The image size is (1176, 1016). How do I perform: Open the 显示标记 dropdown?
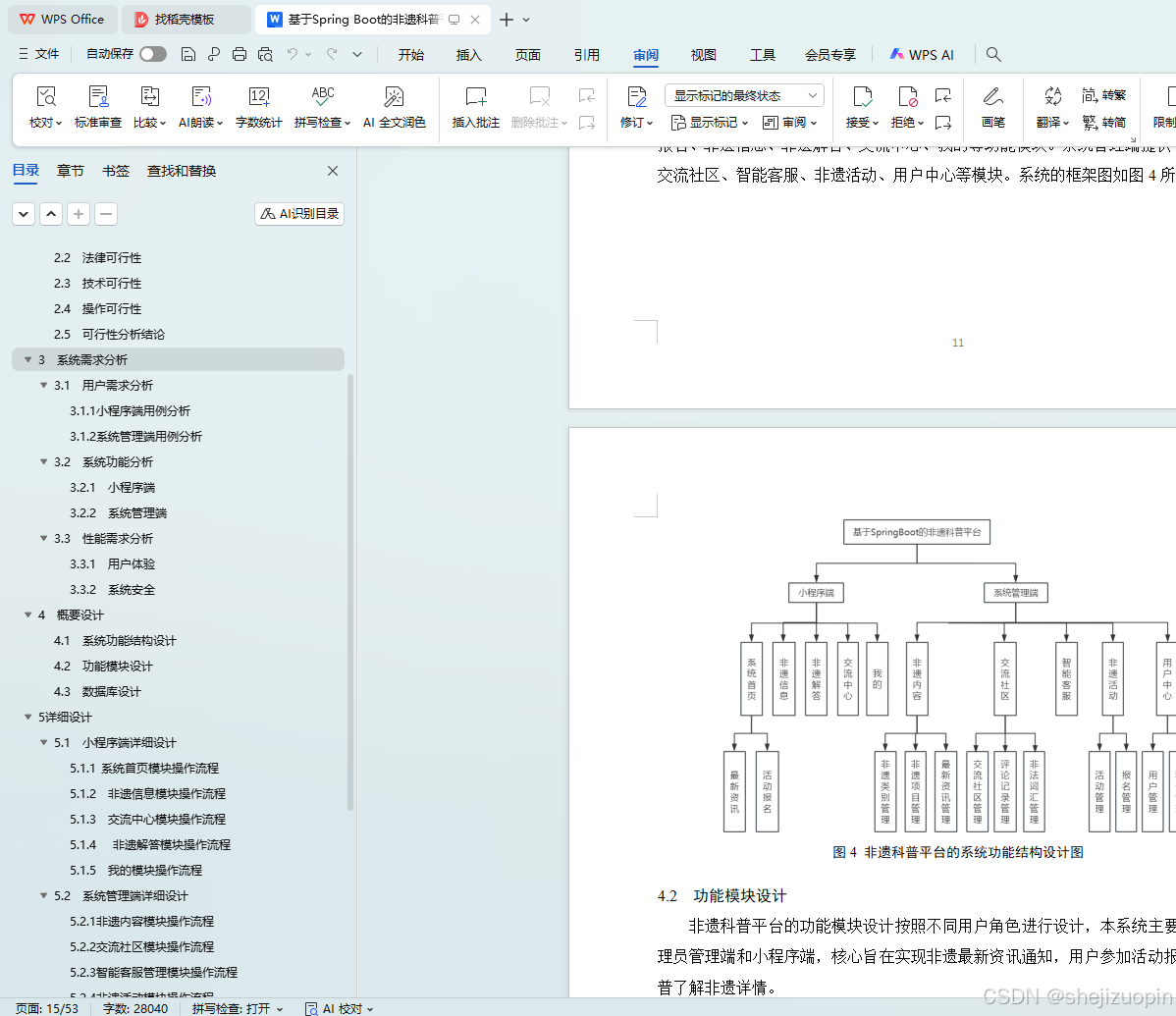coord(710,123)
